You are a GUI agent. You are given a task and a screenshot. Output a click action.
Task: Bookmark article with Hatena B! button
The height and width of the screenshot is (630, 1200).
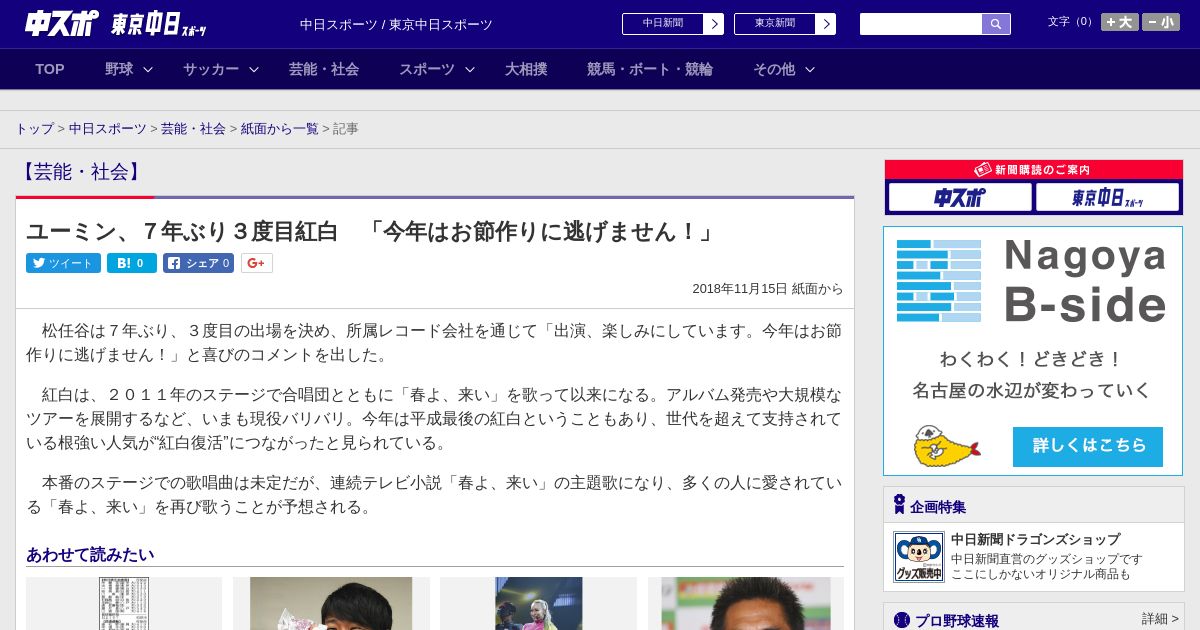132,263
